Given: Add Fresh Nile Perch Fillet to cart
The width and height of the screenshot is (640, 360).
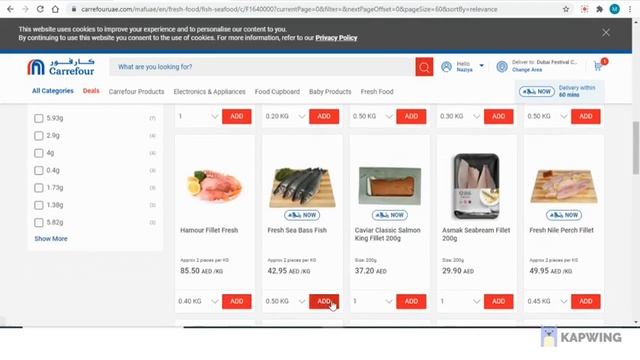Looking at the screenshot, I should coord(586,301).
